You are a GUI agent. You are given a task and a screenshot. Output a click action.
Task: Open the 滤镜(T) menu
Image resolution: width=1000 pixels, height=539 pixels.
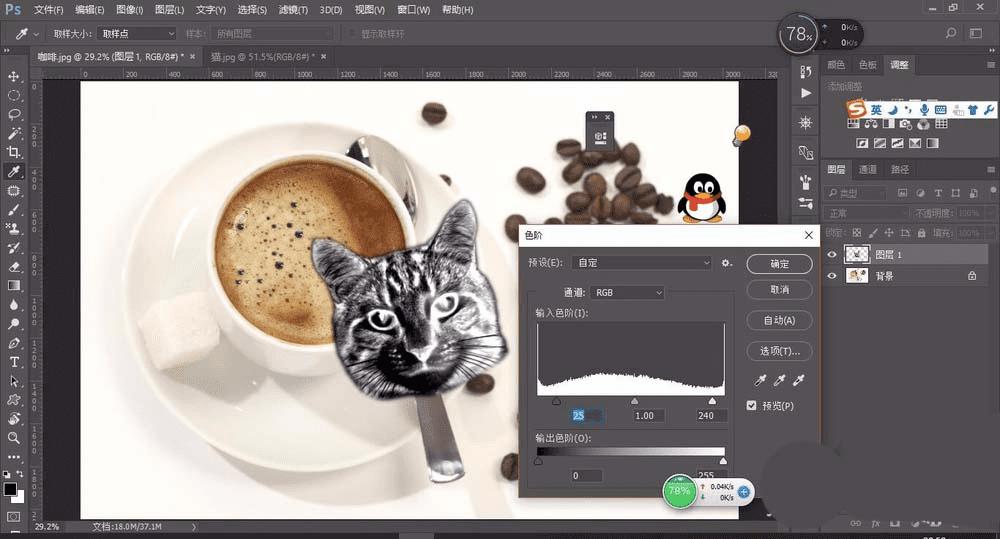pos(293,10)
